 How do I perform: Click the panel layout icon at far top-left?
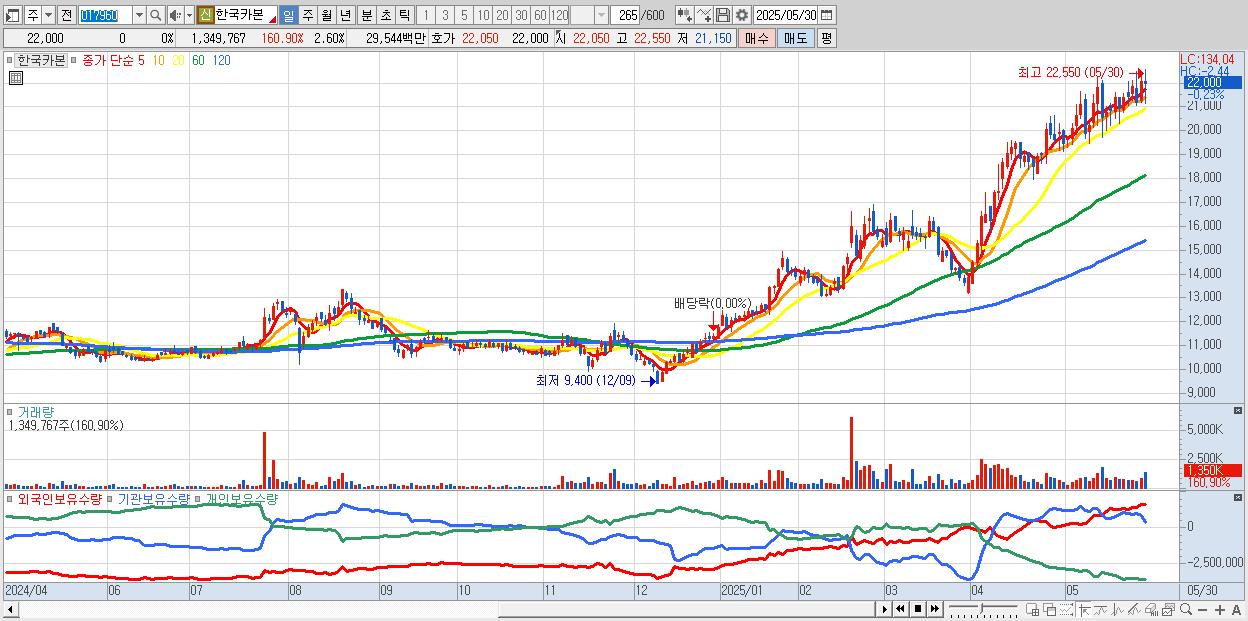tap(12, 15)
